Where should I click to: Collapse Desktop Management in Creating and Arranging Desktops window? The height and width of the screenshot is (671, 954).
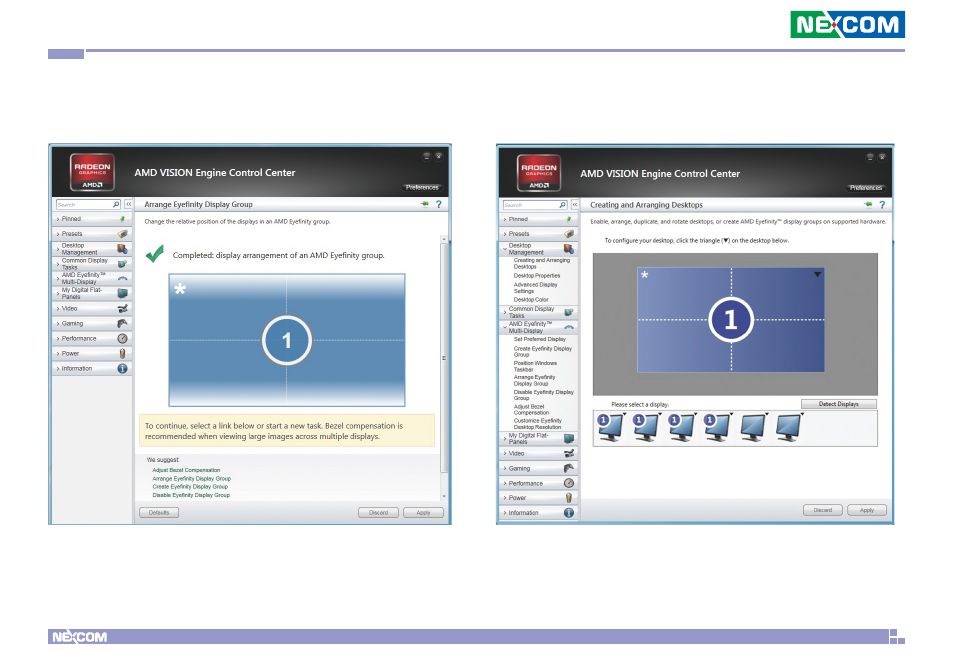coord(538,249)
